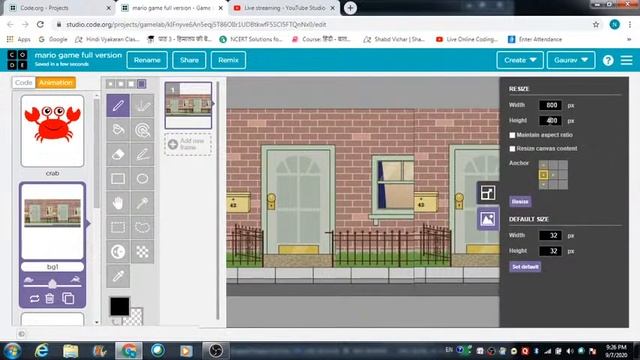Select frame 1 thumbnail in frame list
Viewport: 640px width, 360px height.
pos(188,105)
